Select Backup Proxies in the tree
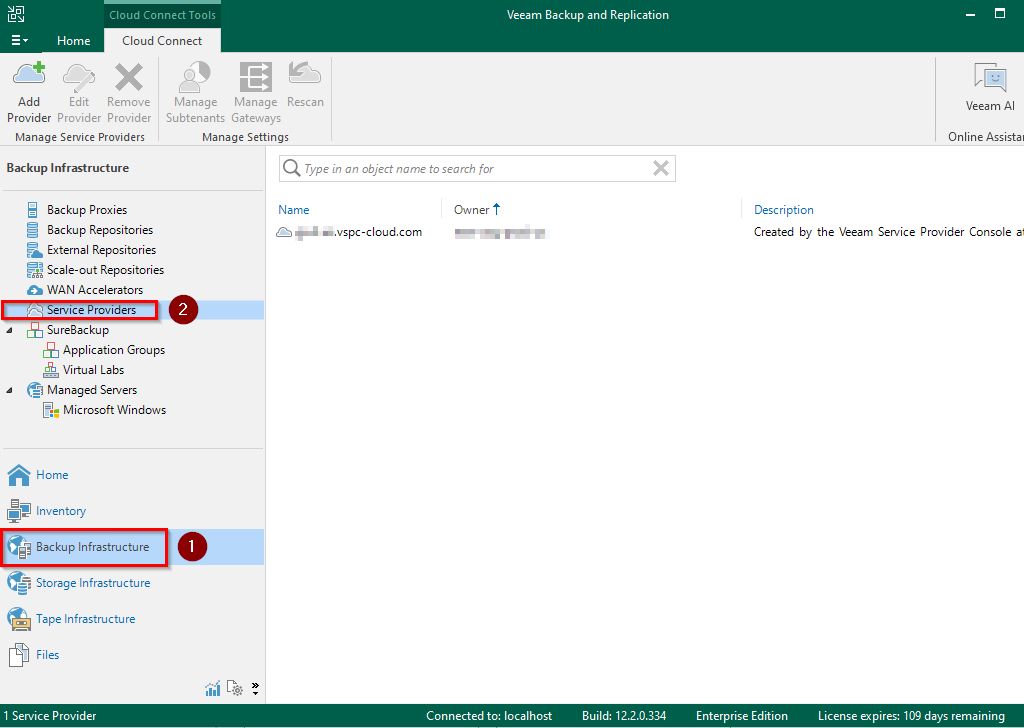The image size is (1024, 728). (x=87, y=210)
